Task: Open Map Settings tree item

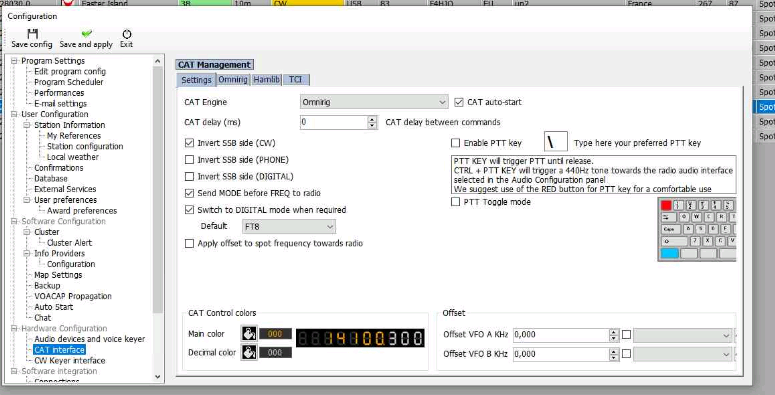Action: click(x=58, y=275)
